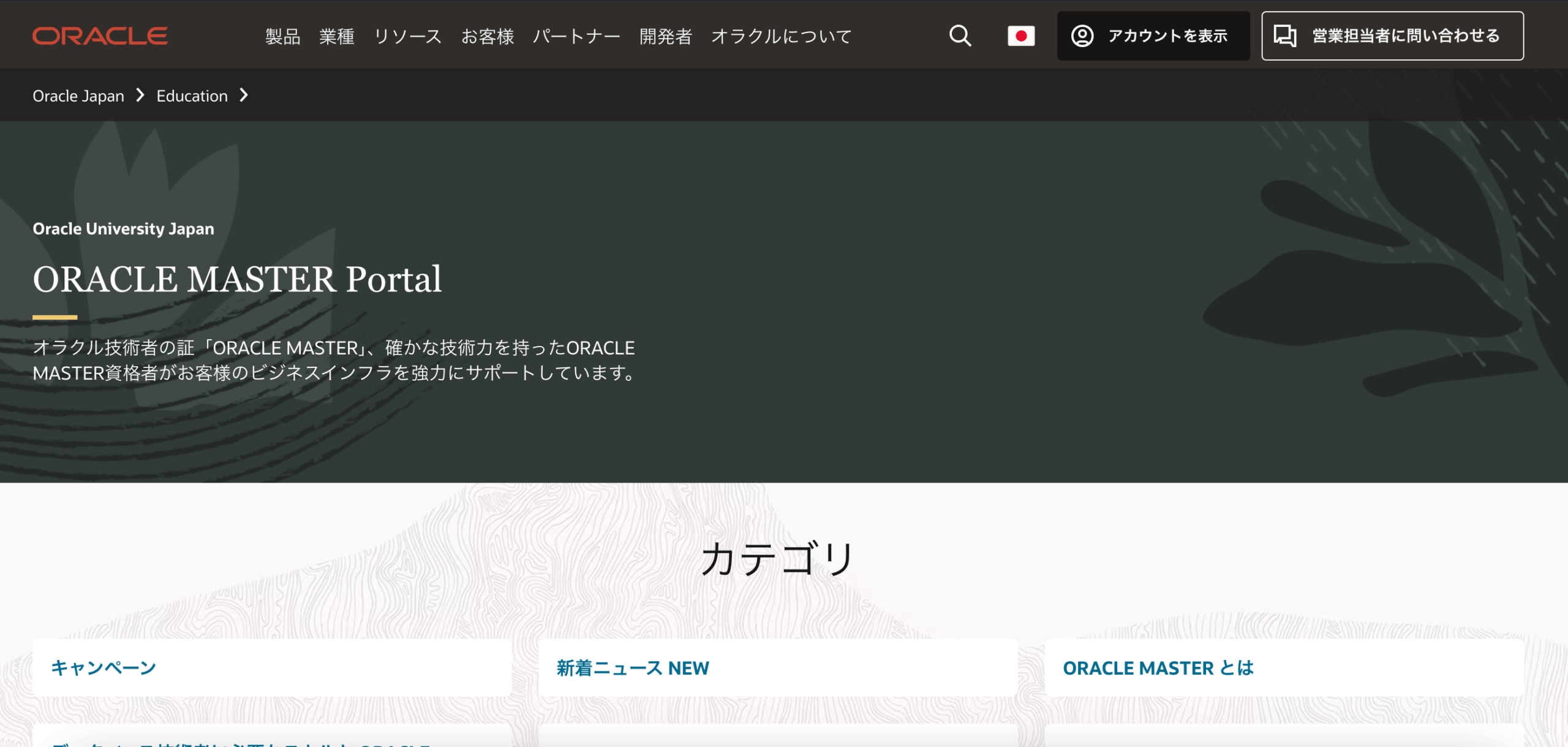Screen dimensions: 1568x747
Task: Open the ORACLE MASTER とは category card
Action: pos(1284,667)
